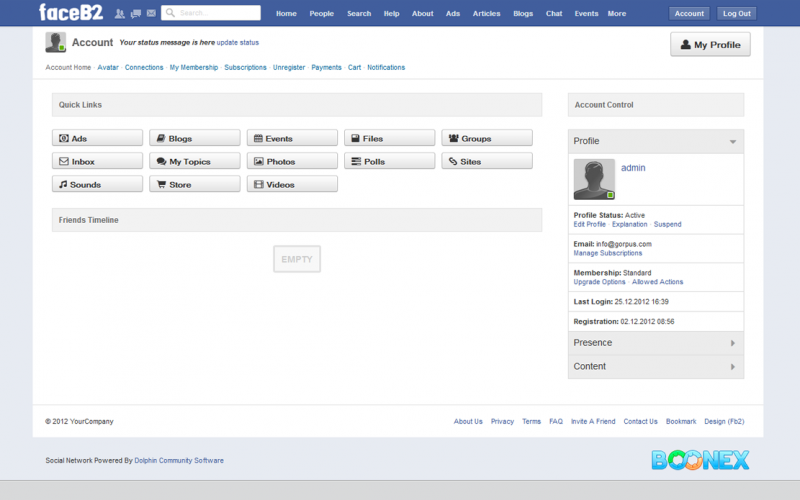Screen dimensions: 800x500
Task: Expand the Presence section
Action: click(x=656, y=343)
